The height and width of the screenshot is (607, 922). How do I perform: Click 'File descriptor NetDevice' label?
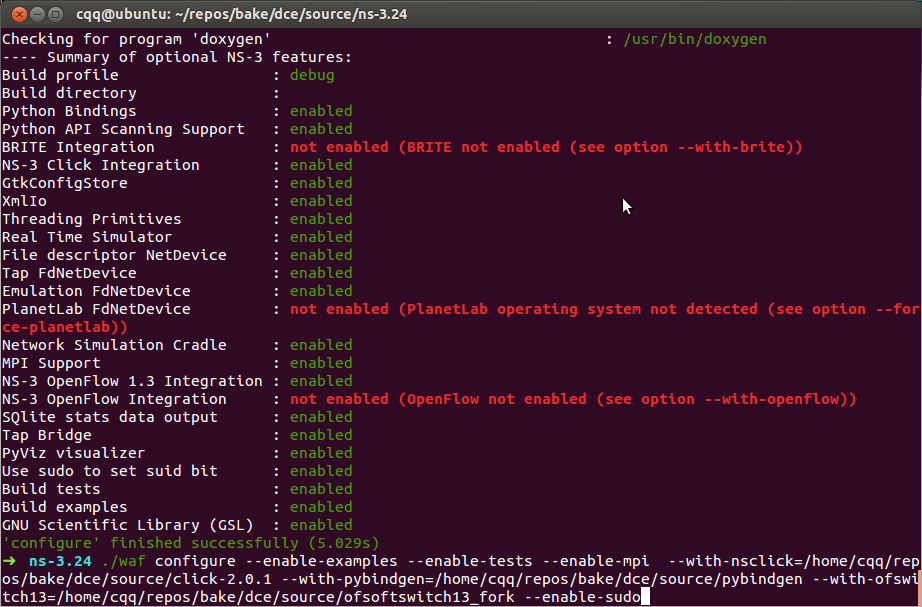point(114,255)
